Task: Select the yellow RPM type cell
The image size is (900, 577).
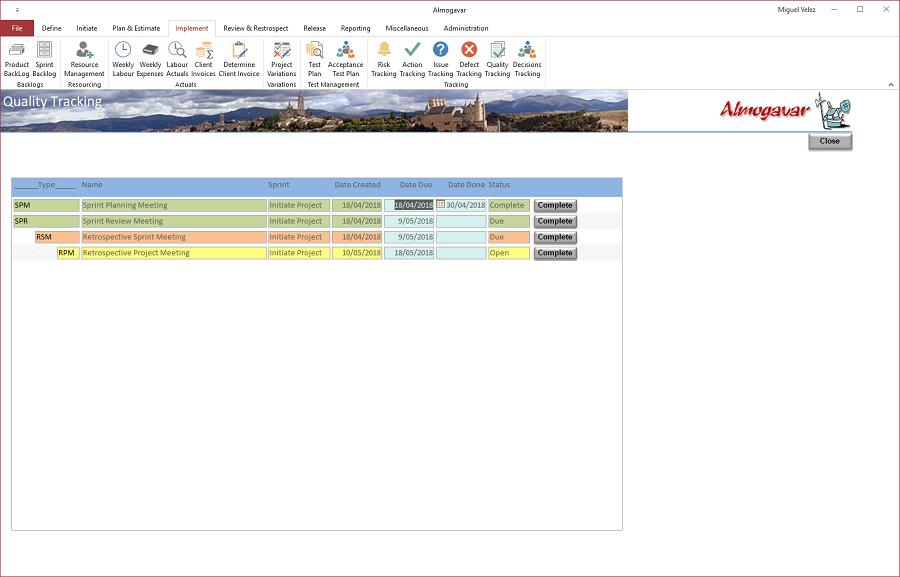Action: 68,253
